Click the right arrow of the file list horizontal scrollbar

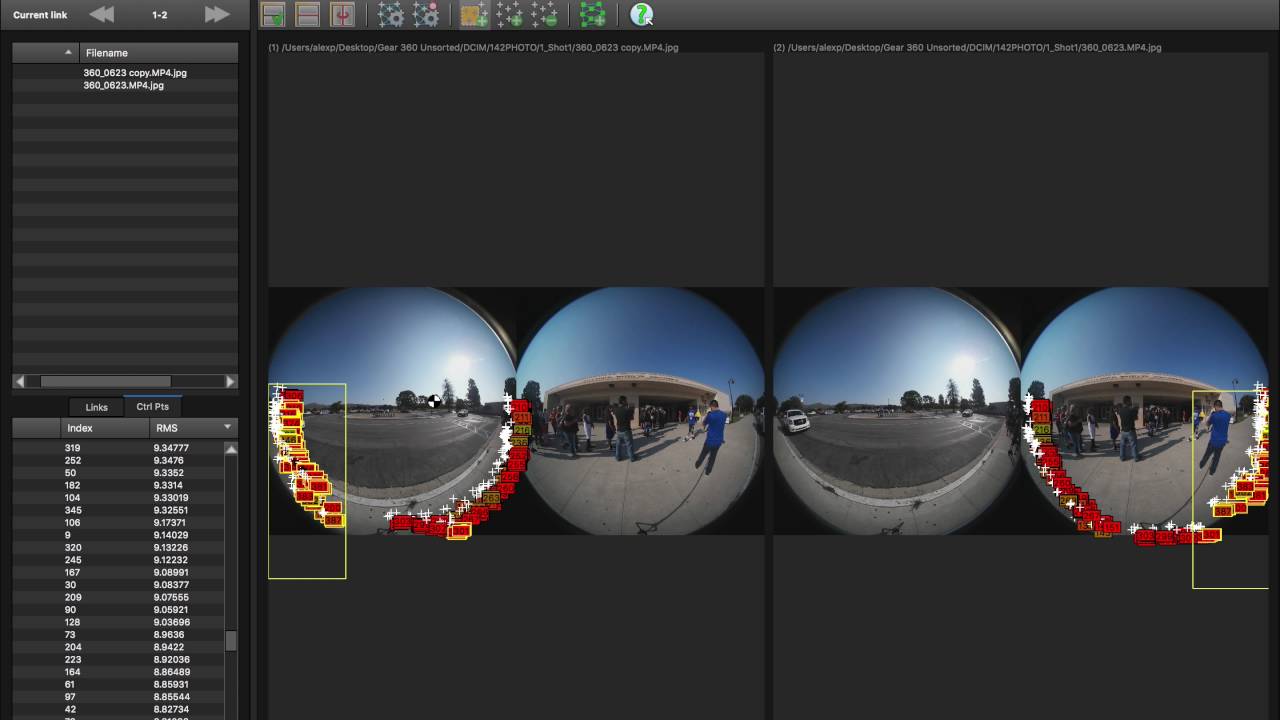(x=231, y=381)
